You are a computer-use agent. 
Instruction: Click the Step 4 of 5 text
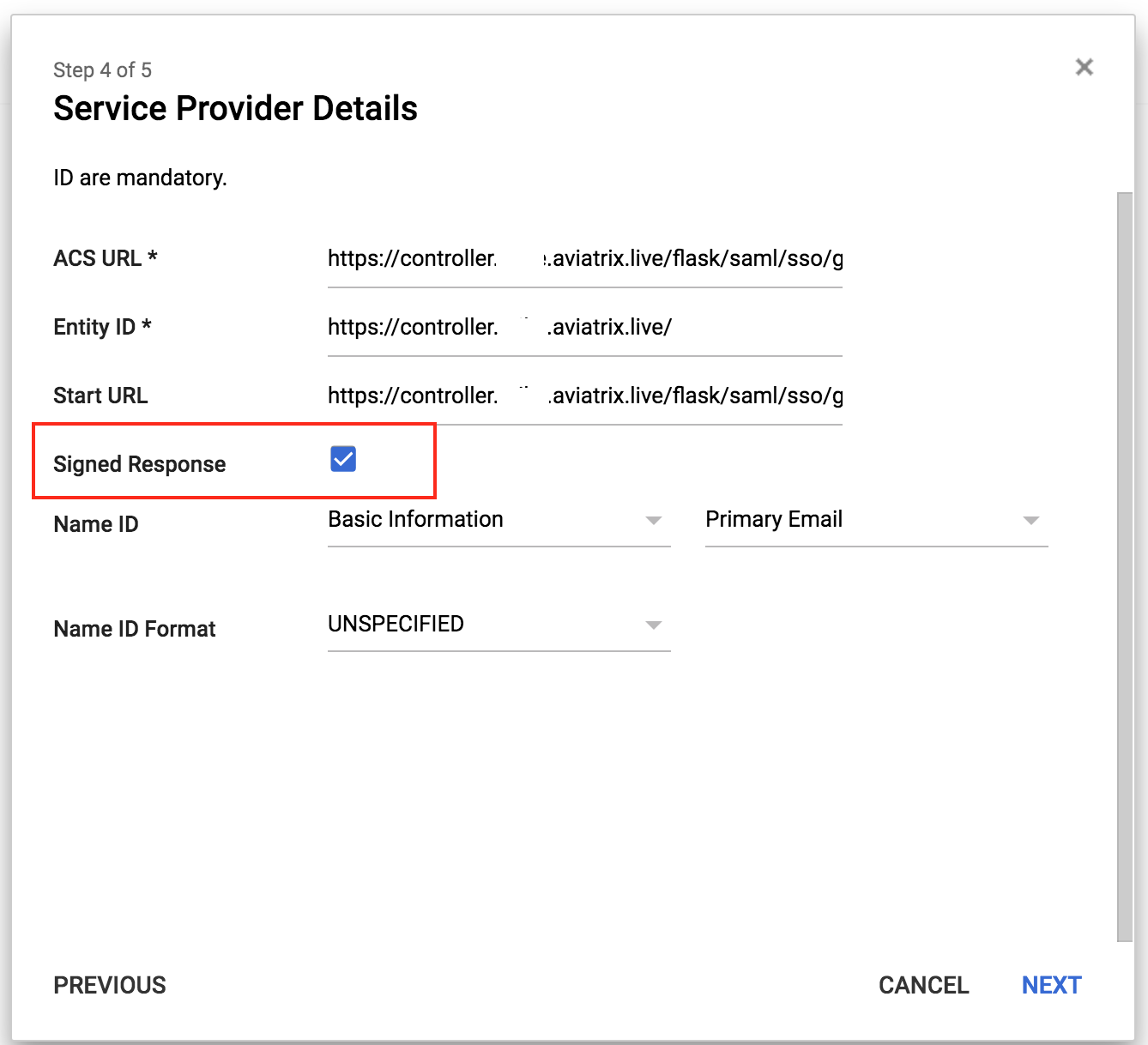coord(102,70)
